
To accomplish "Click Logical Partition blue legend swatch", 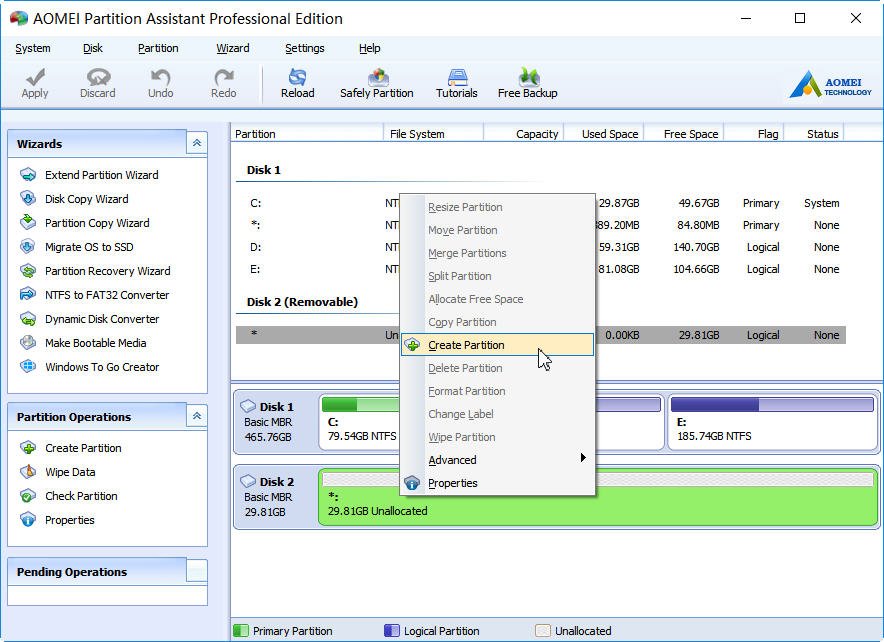I will 391,630.
